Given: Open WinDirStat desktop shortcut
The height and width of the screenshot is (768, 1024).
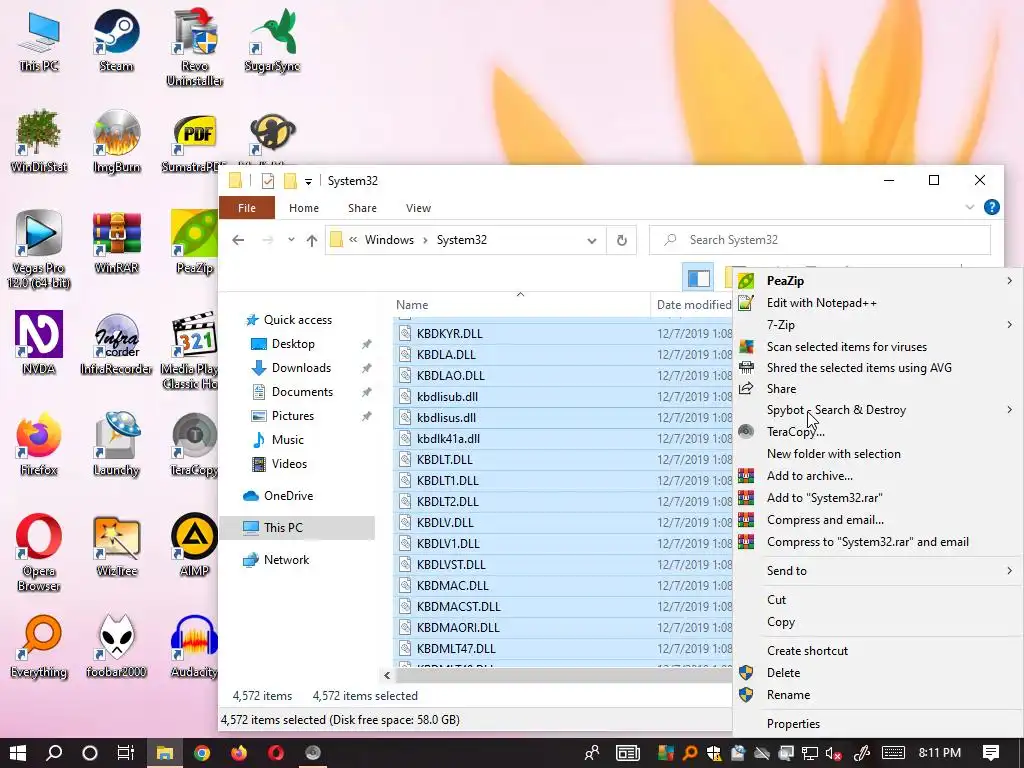Looking at the screenshot, I should [39, 140].
